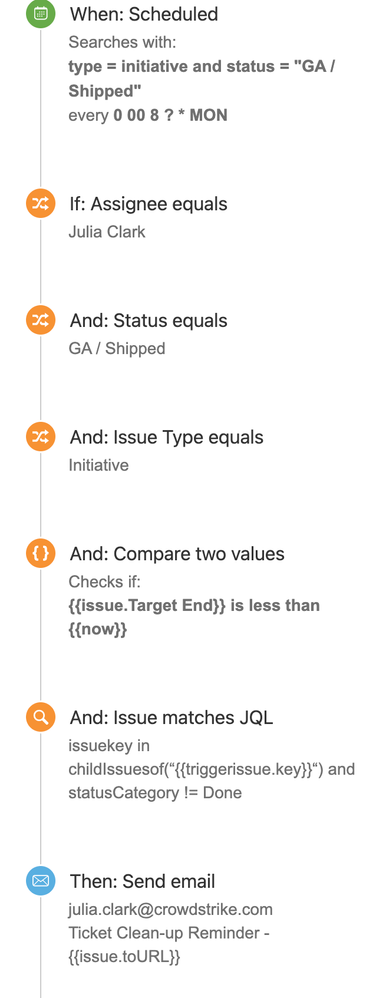Open the Then: Send email action

tap(143, 882)
